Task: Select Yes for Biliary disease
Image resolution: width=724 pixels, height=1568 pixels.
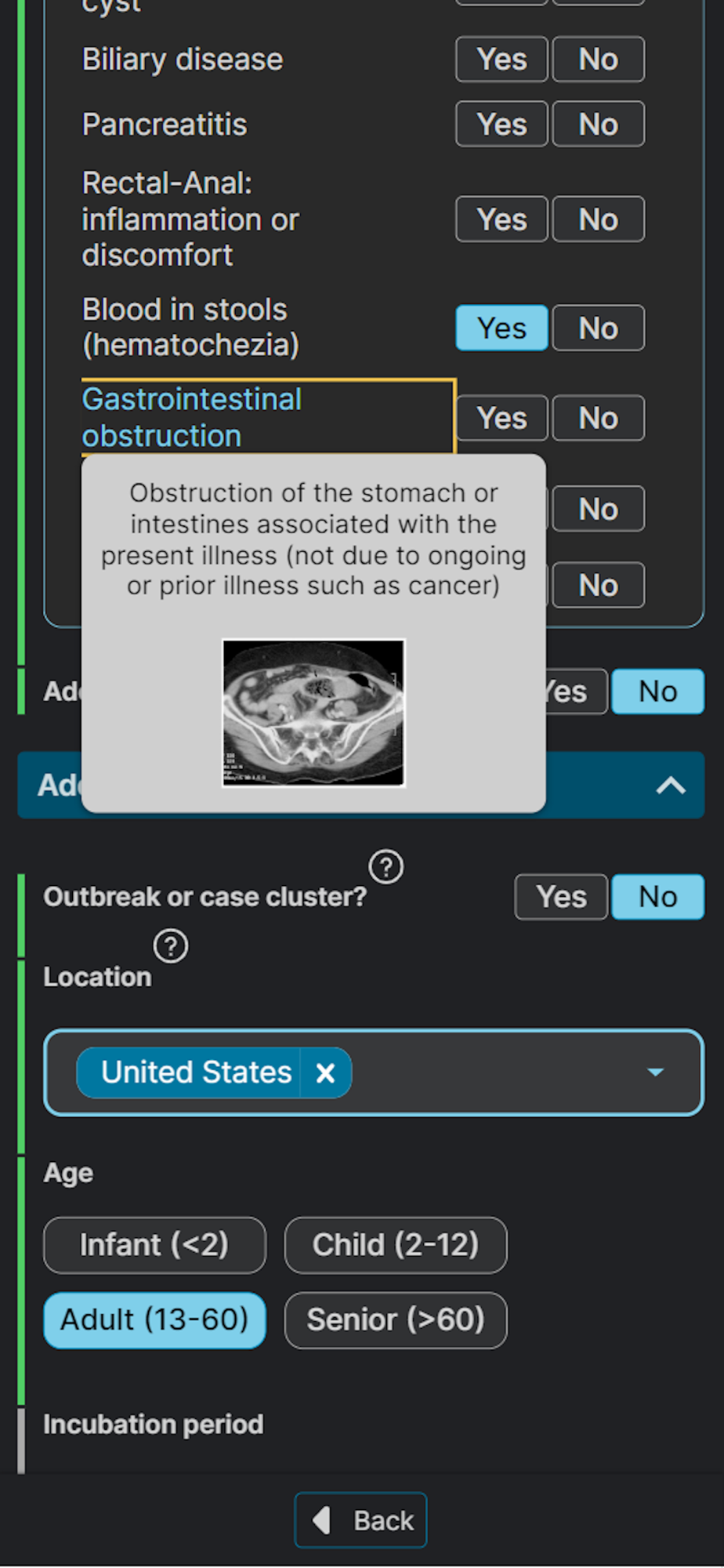Action: (501, 60)
